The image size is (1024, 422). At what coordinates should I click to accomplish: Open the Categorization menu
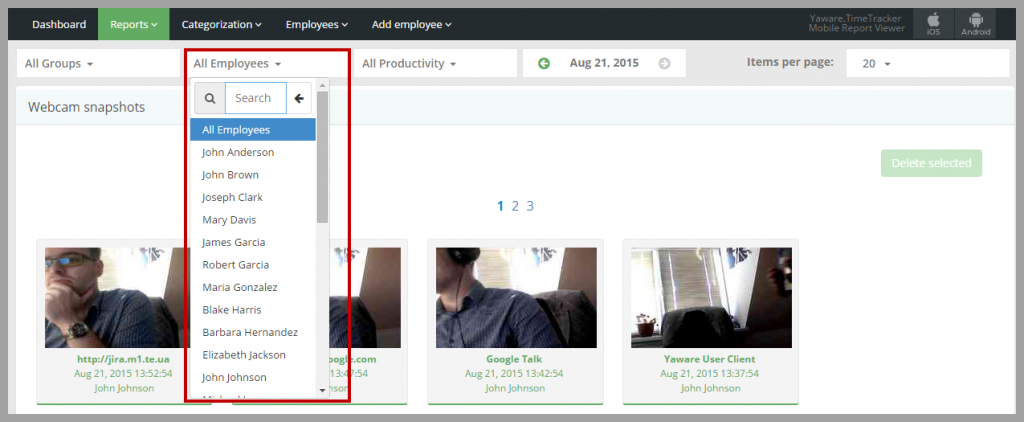tap(221, 24)
